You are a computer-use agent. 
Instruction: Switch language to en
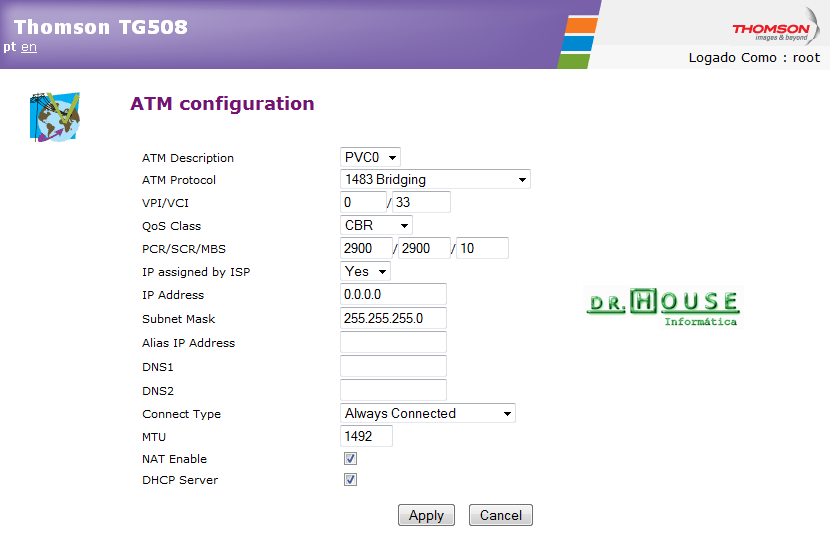click(29, 47)
